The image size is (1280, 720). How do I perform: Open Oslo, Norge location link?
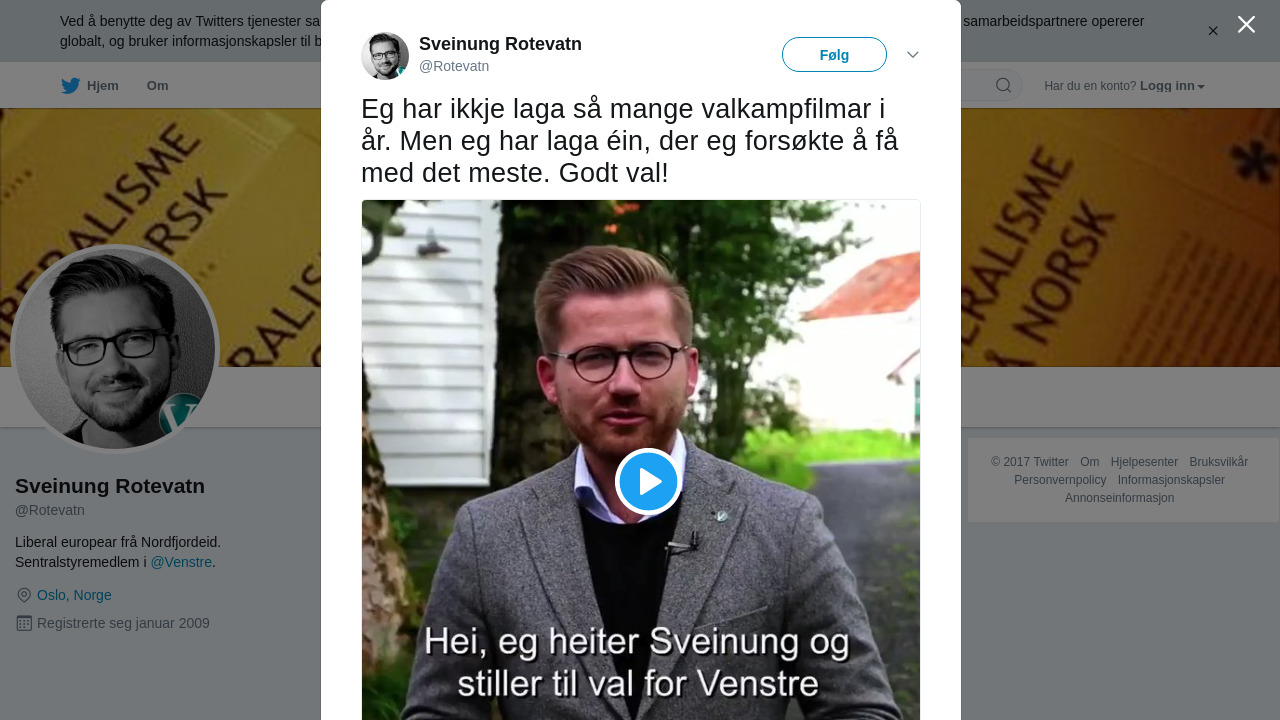click(x=74, y=595)
